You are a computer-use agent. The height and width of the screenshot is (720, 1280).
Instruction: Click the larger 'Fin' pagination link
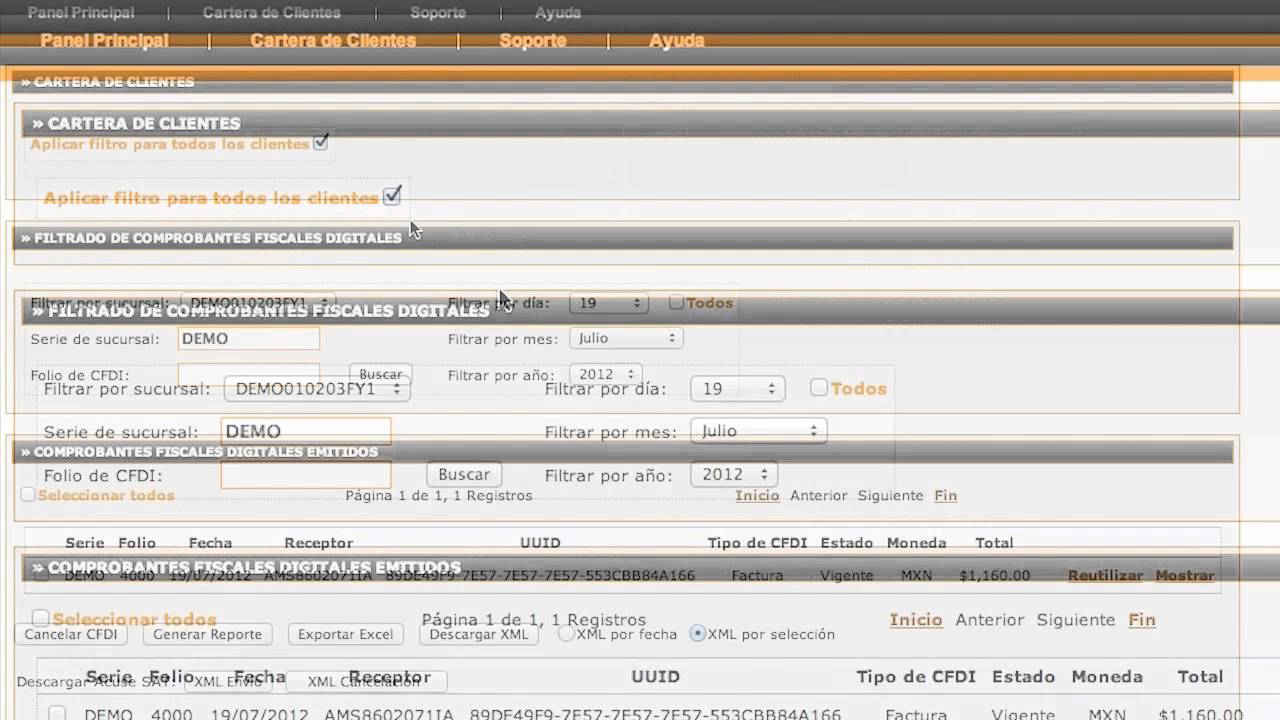pos(1142,620)
